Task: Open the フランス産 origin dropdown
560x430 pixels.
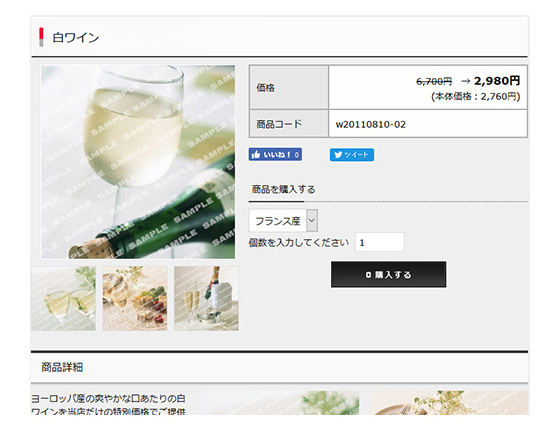Action: coord(283,221)
